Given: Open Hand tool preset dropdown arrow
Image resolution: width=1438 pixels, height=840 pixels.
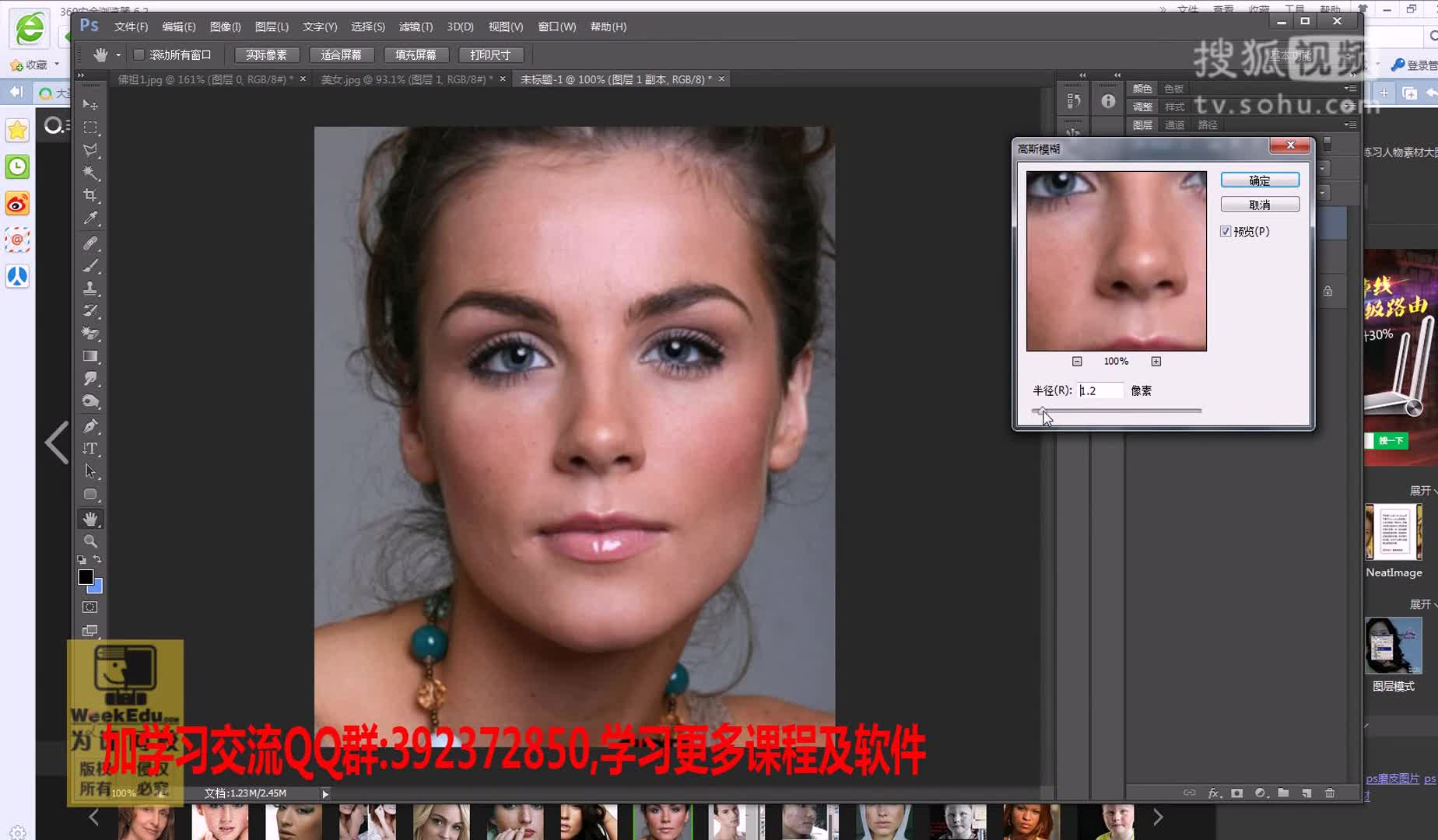Looking at the screenshot, I should pos(118,55).
